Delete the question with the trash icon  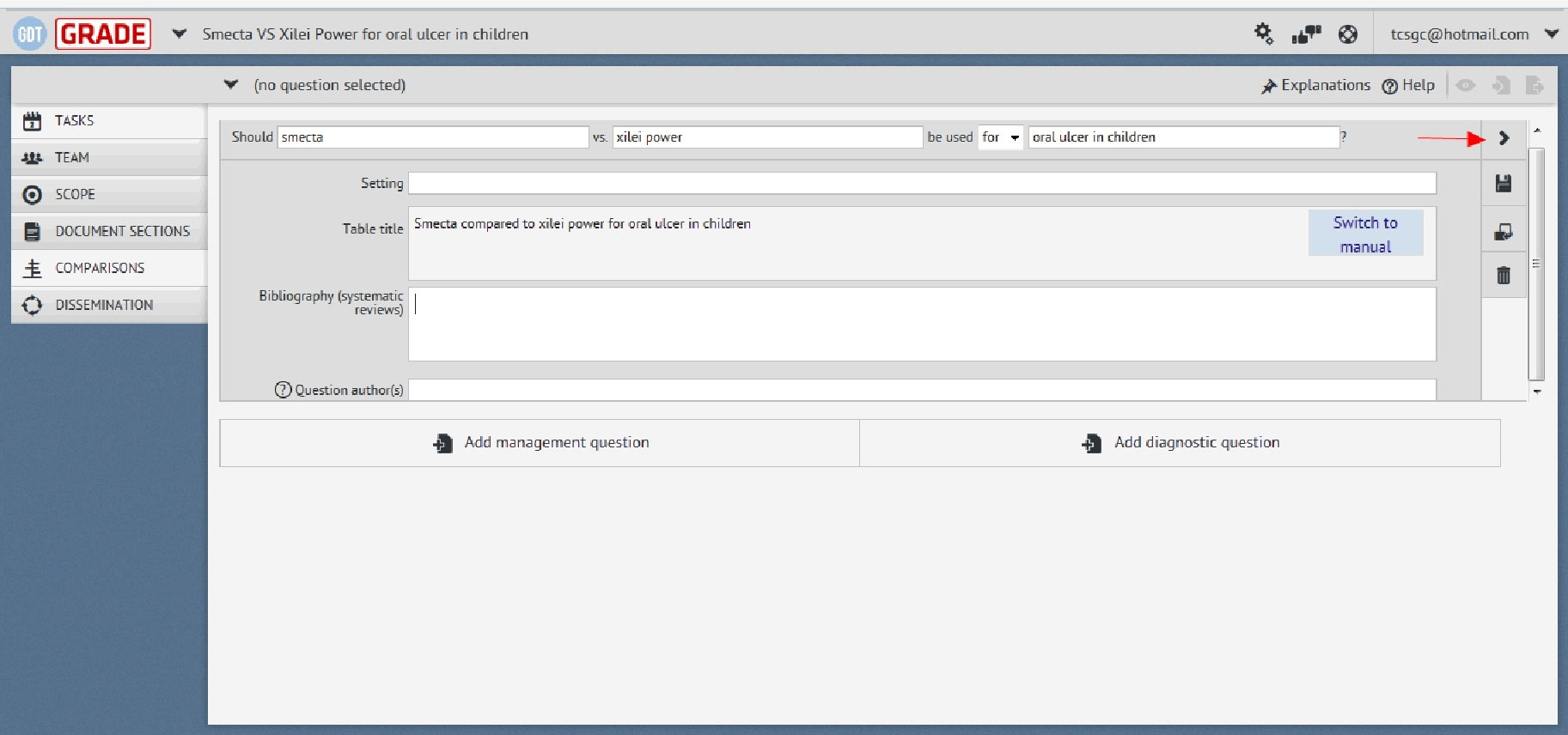click(1504, 276)
